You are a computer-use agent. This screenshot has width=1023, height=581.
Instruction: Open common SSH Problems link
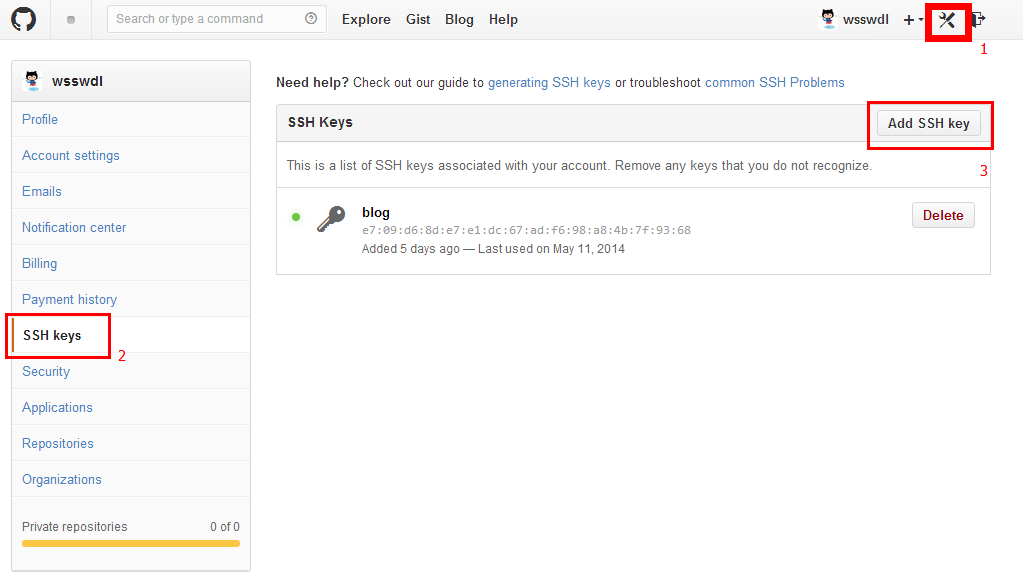(x=774, y=82)
